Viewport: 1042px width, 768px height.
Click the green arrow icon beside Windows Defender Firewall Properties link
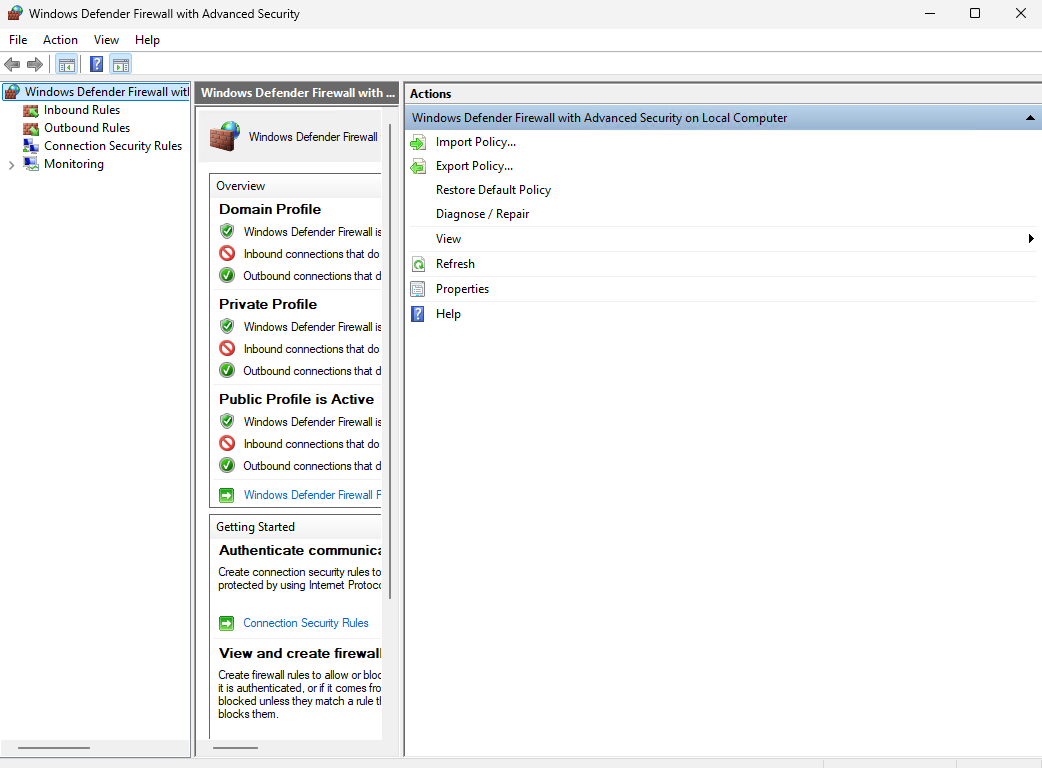click(227, 495)
